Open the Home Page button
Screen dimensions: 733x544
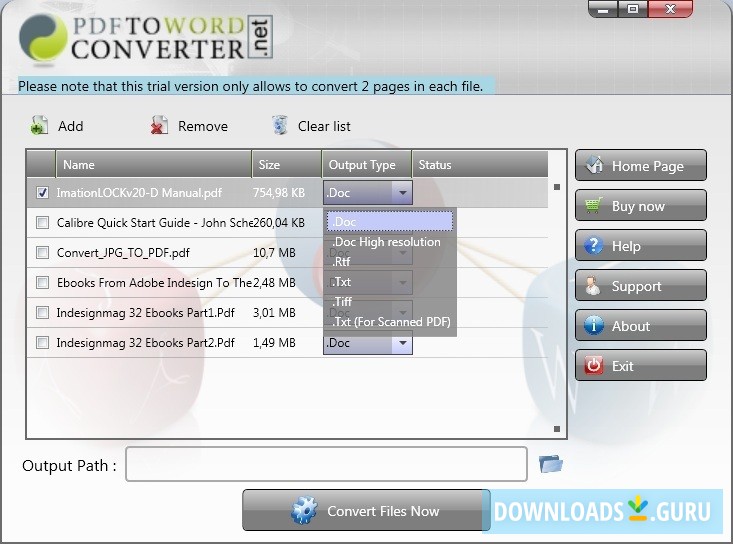point(641,165)
